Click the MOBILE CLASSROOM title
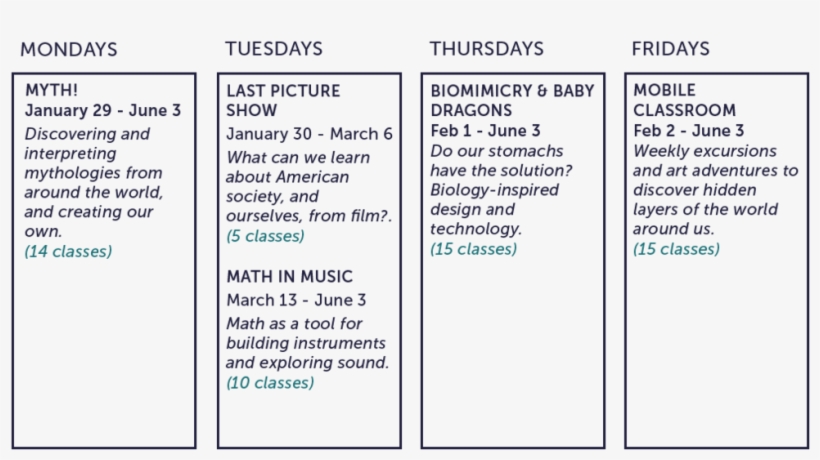The height and width of the screenshot is (460, 820). [685, 100]
